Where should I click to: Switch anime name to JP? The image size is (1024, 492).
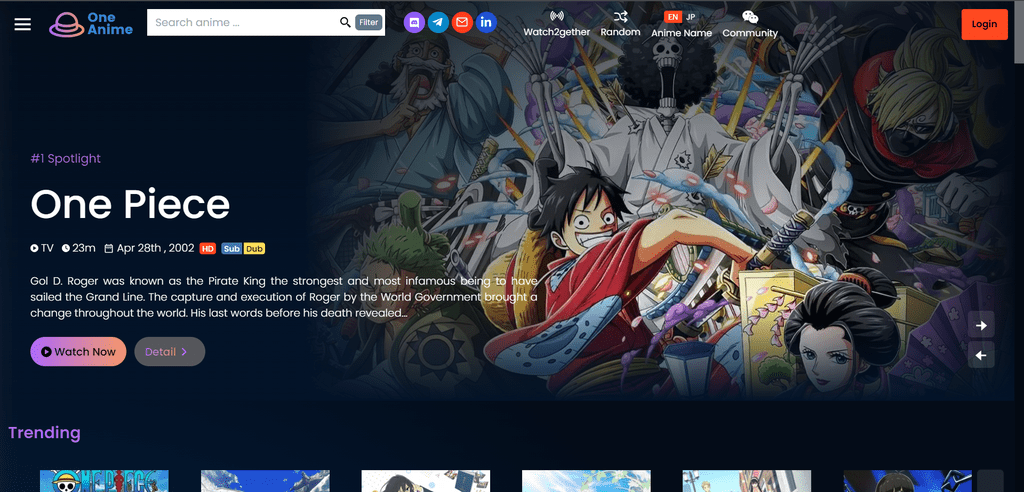pyautogui.click(x=691, y=16)
